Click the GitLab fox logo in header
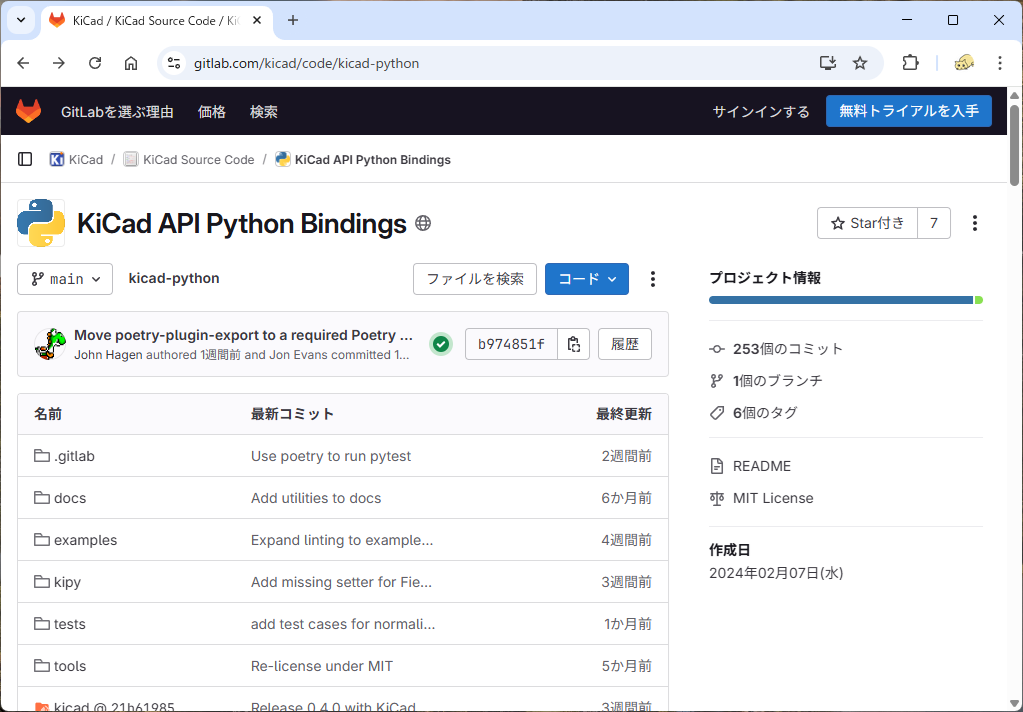Viewport: 1023px width, 712px height. pyautogui.click(x=28, y=111)
